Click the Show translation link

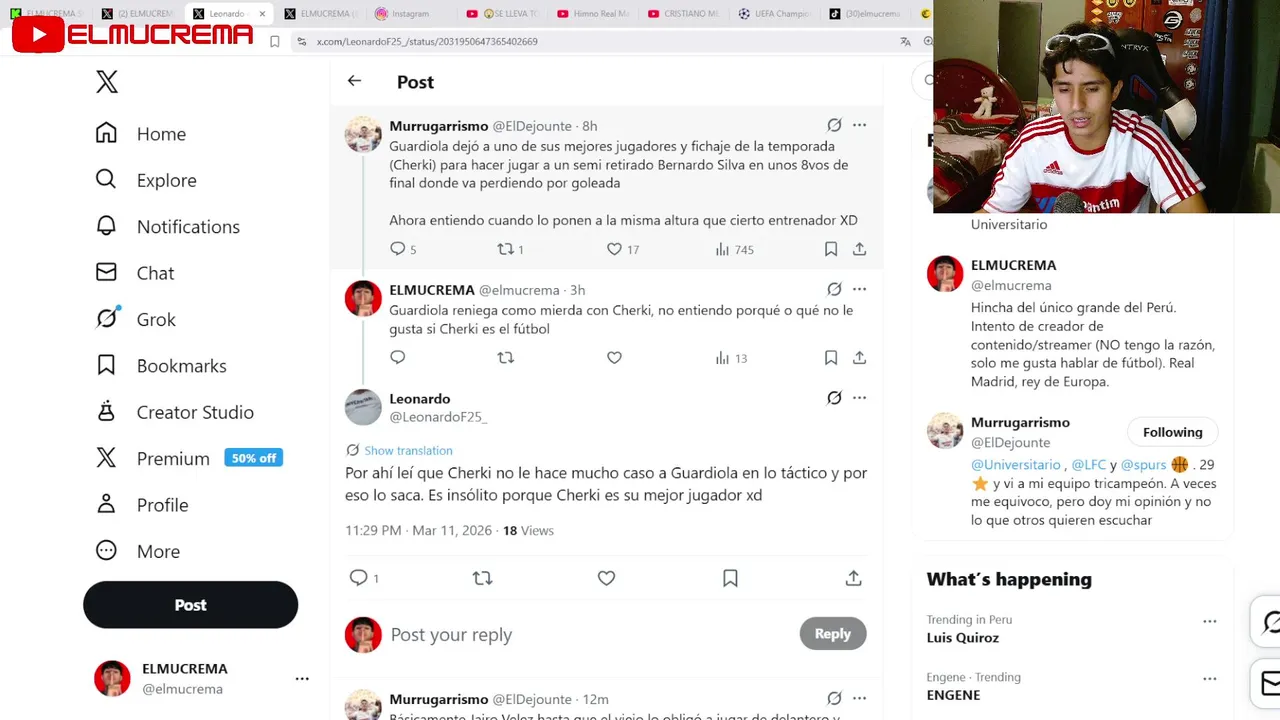pos(408,451)
